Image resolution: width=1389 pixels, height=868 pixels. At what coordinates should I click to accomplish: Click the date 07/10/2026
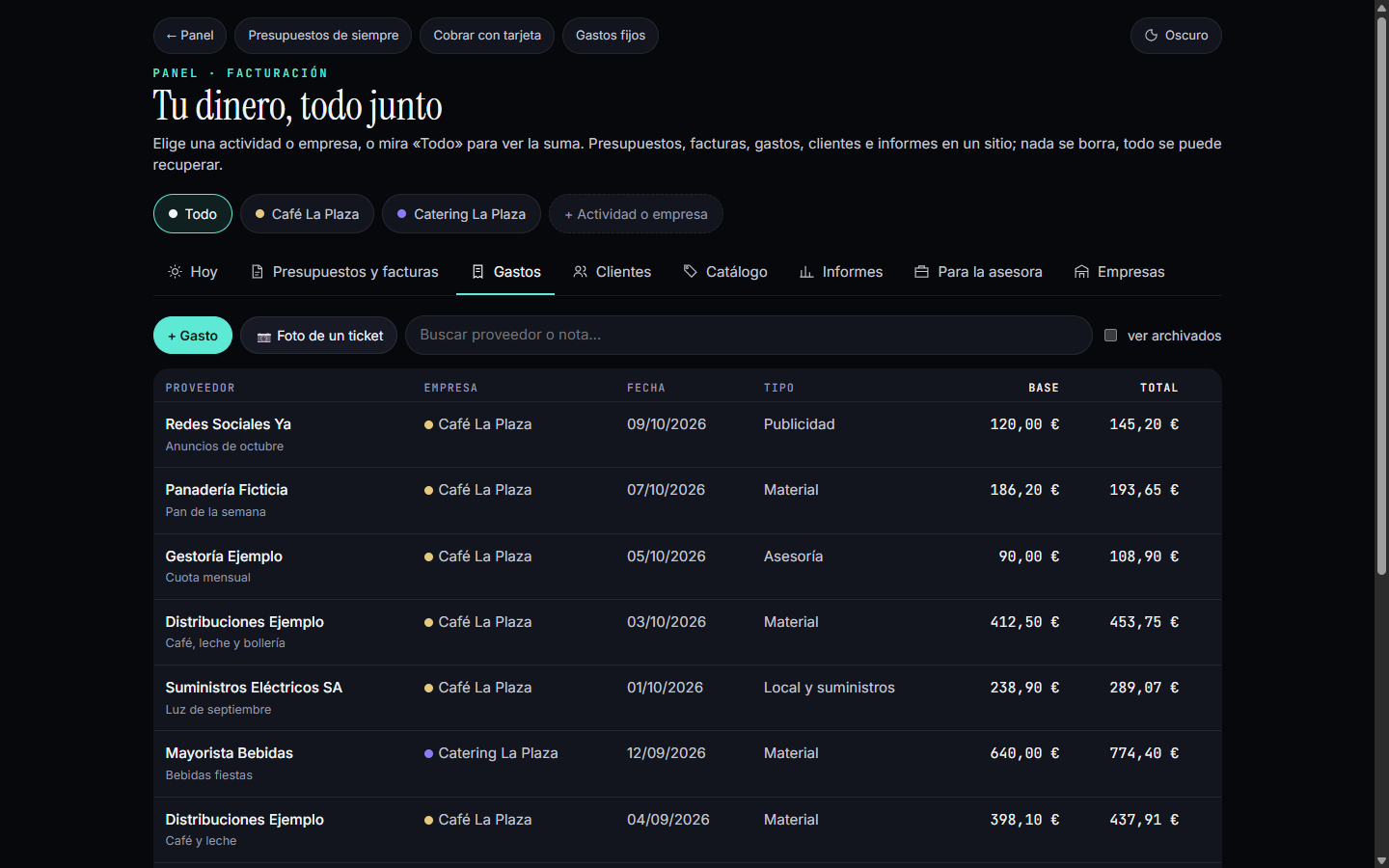[666, 490]
